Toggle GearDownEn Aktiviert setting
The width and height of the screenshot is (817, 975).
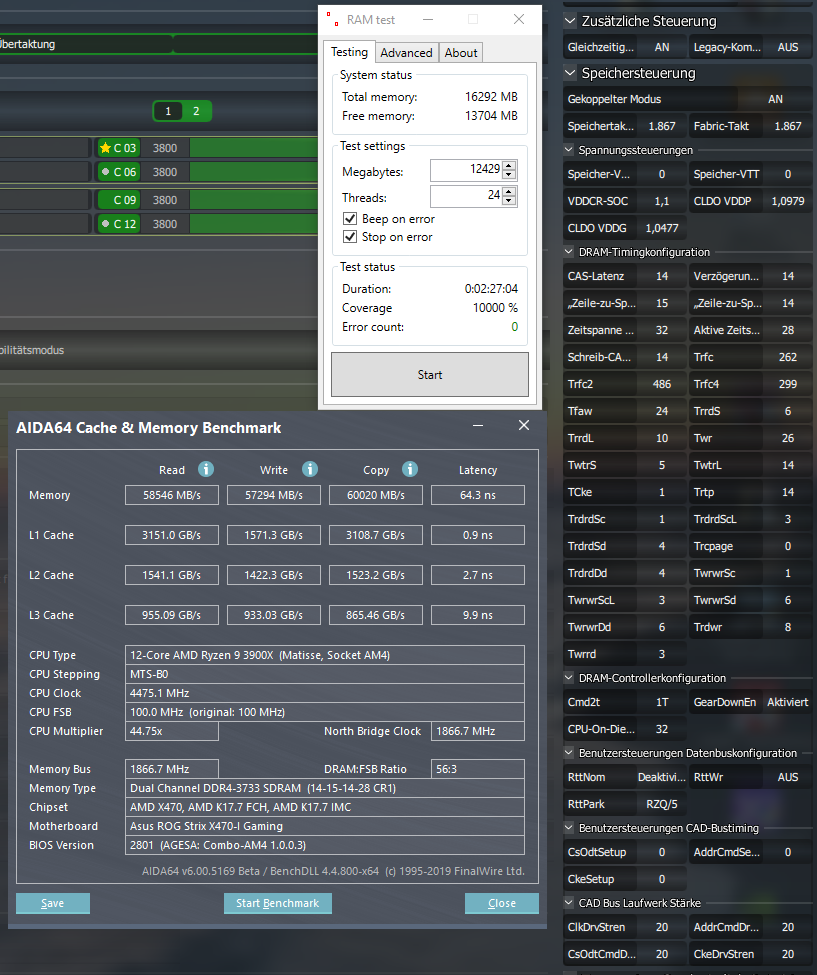pos(787,702)
